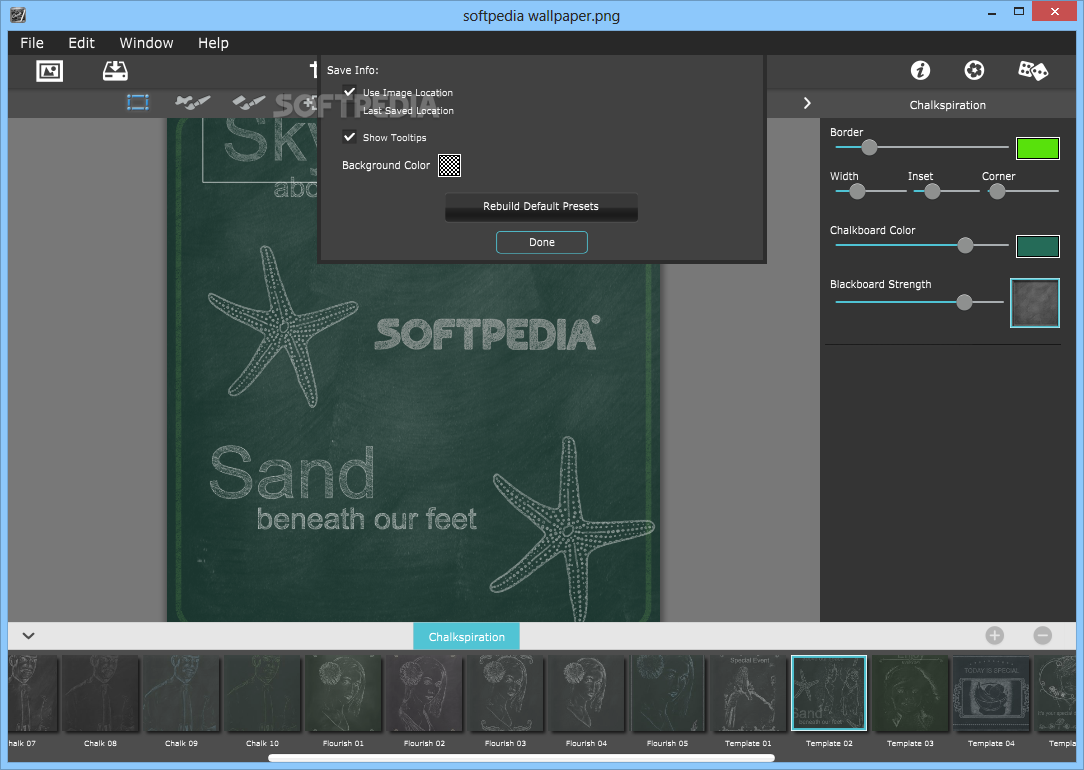Minimize the window
Screen dimensions: 1084x770
point(992,13)
